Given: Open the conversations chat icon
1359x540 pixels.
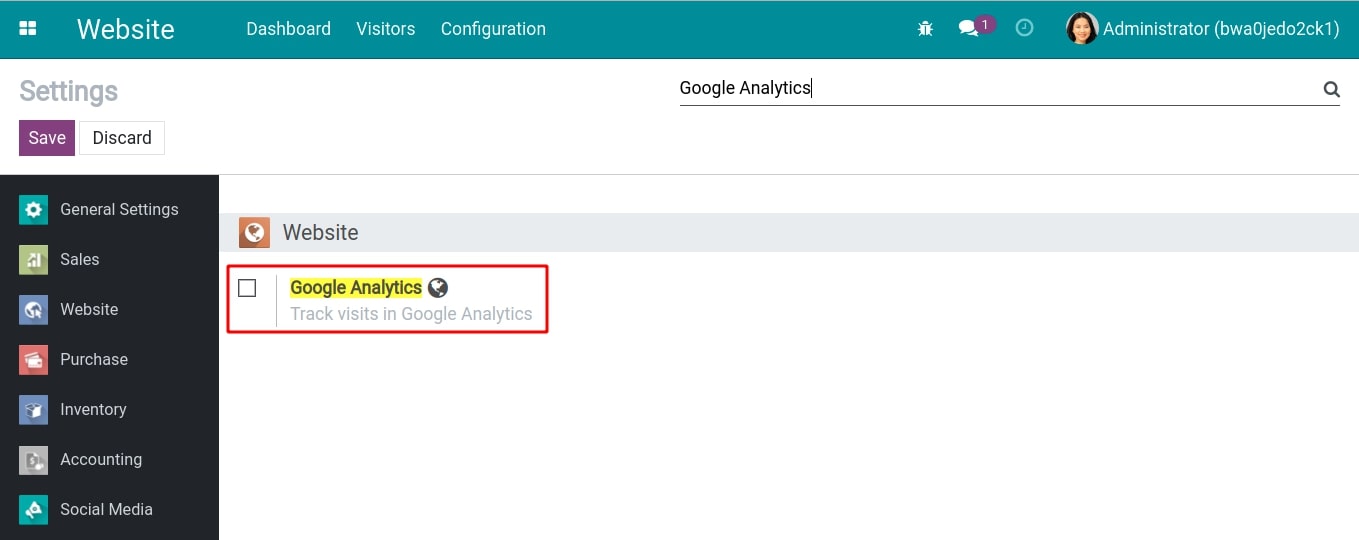Looking at the screenshot, I should click(x=968, y=29).
